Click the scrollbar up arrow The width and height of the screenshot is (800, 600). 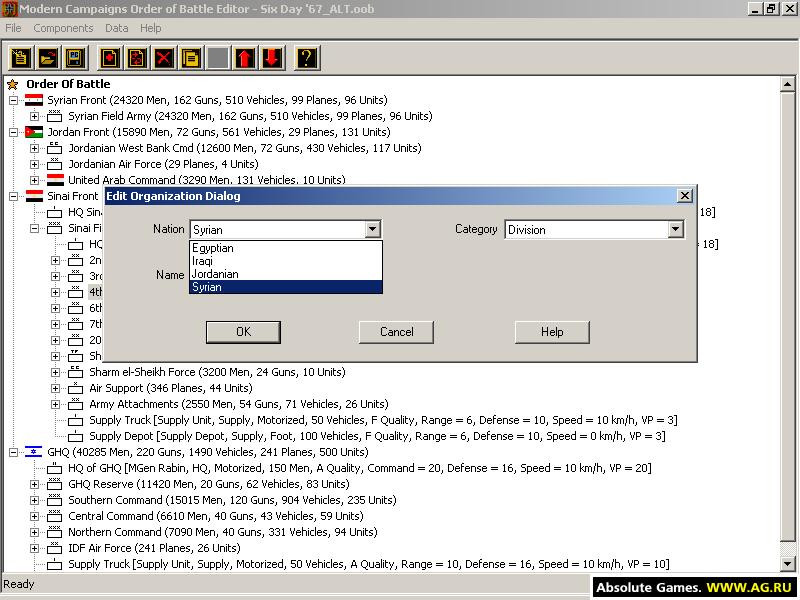tap(787, 84)
